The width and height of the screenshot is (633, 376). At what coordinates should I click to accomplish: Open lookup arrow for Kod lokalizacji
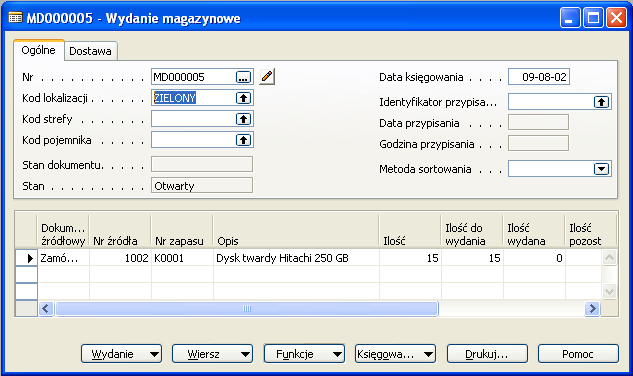point(243,98)
